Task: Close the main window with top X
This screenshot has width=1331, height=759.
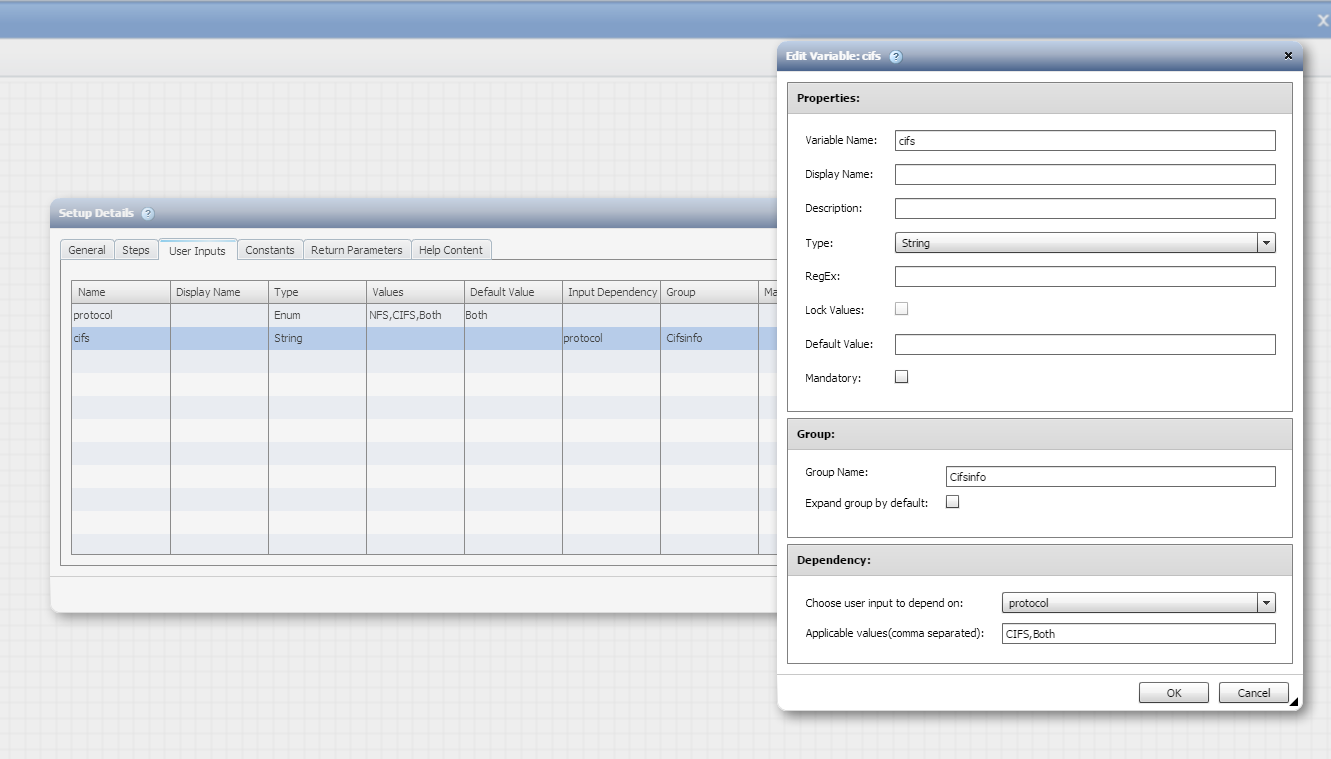Action: point(1323,21)
